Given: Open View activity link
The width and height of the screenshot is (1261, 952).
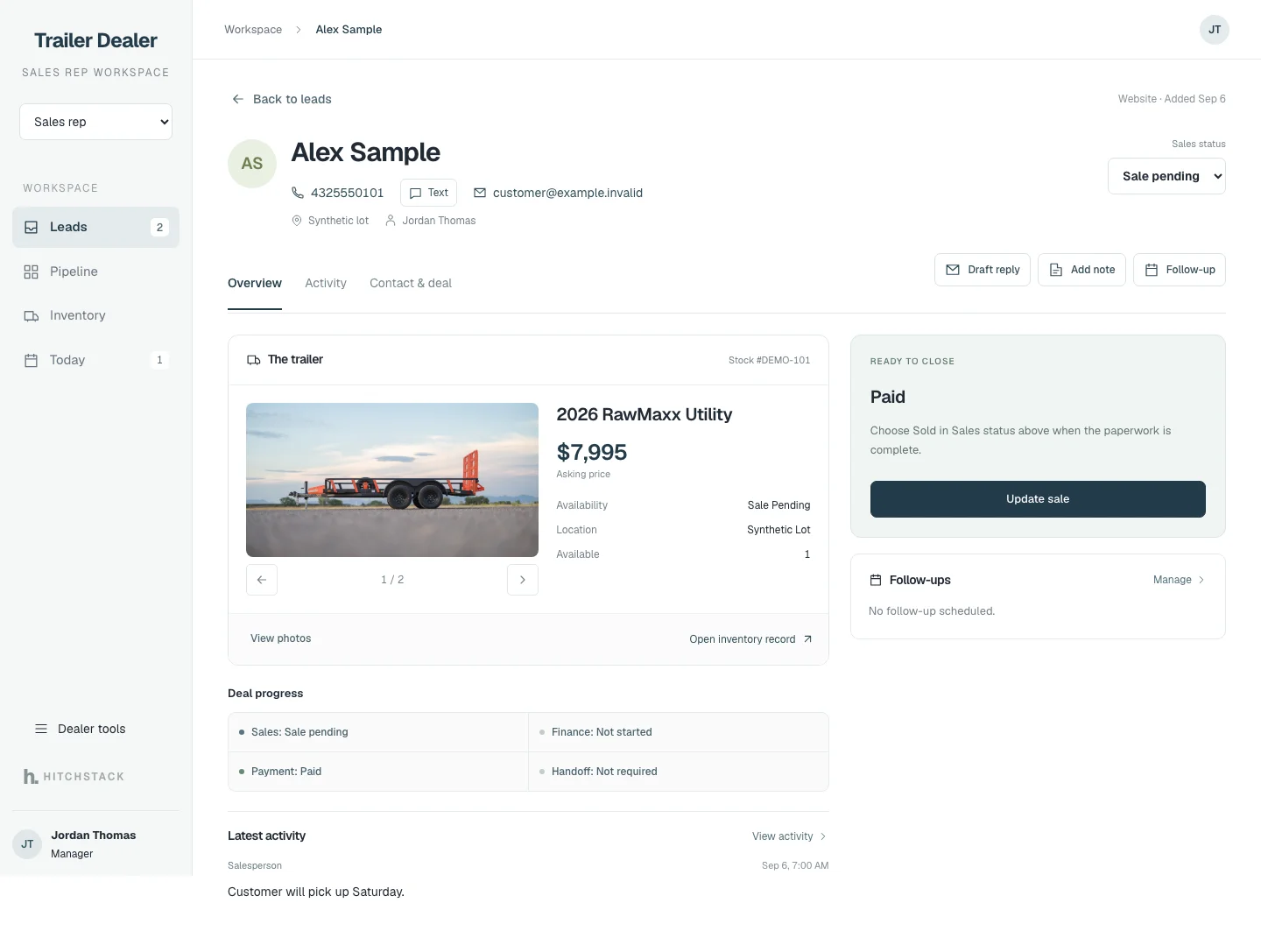Looking at the screenshot, I should pos(789,836).
